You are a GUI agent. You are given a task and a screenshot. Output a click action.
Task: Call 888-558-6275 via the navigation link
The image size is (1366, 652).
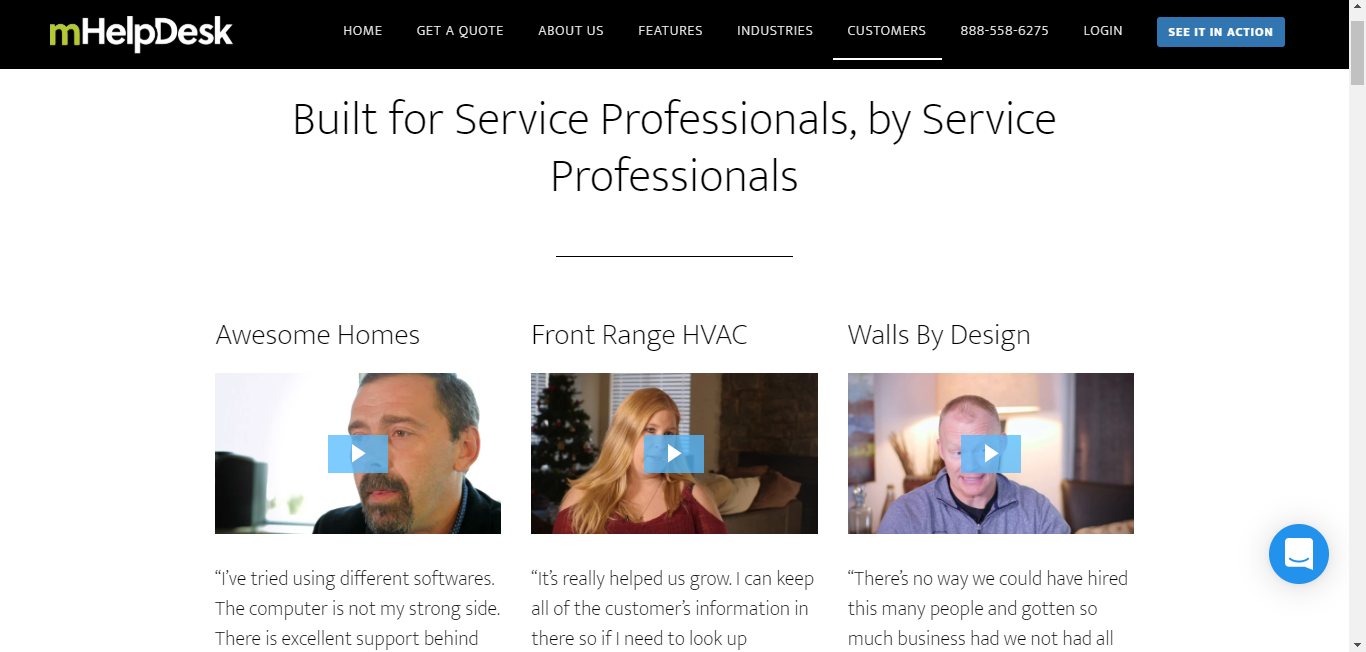coord(1004,30)
